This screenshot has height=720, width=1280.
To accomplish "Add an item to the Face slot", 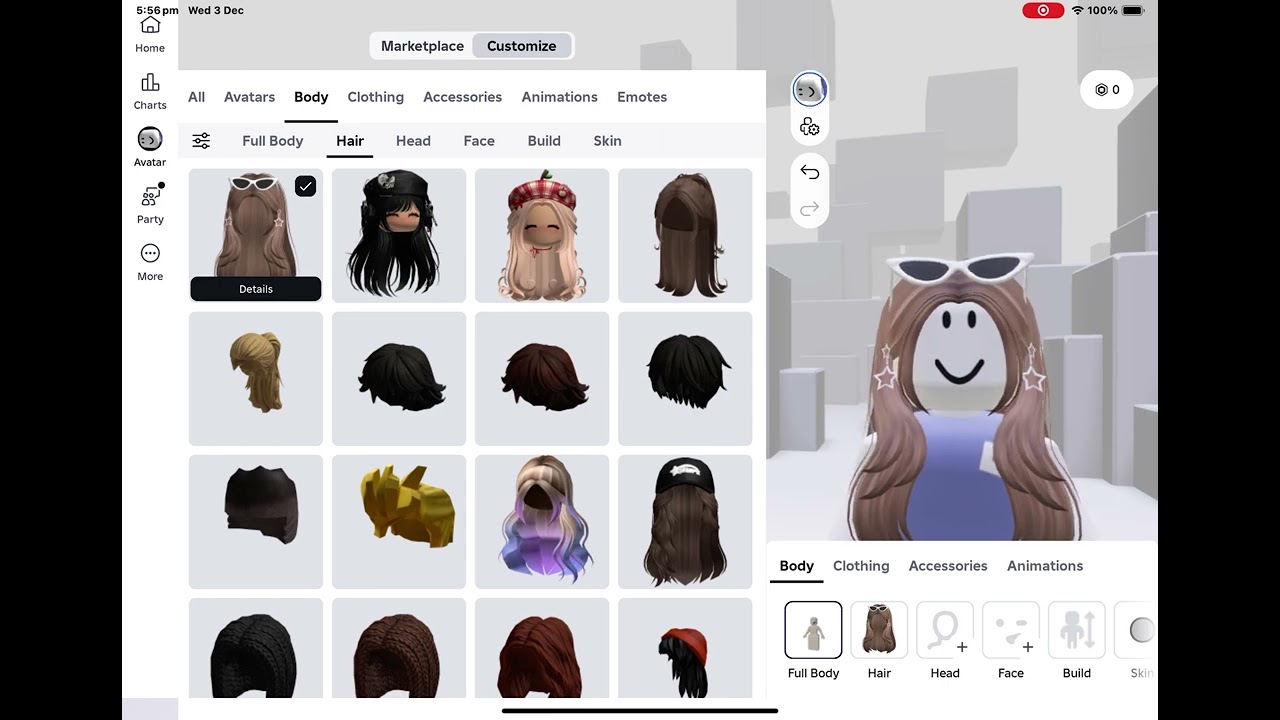I will click(x=1011, y=631).
